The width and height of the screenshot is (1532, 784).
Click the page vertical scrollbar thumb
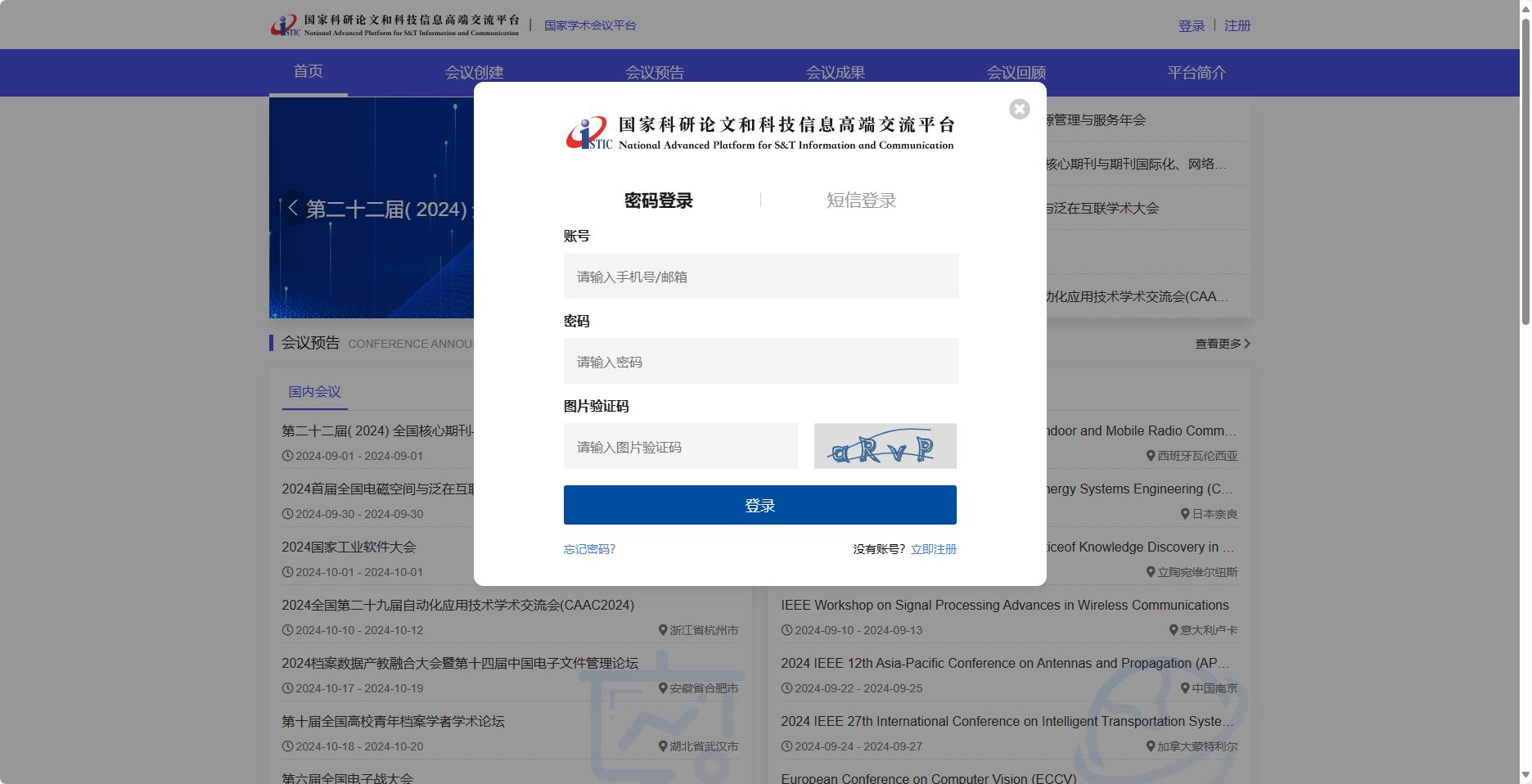pos(1525,170)
